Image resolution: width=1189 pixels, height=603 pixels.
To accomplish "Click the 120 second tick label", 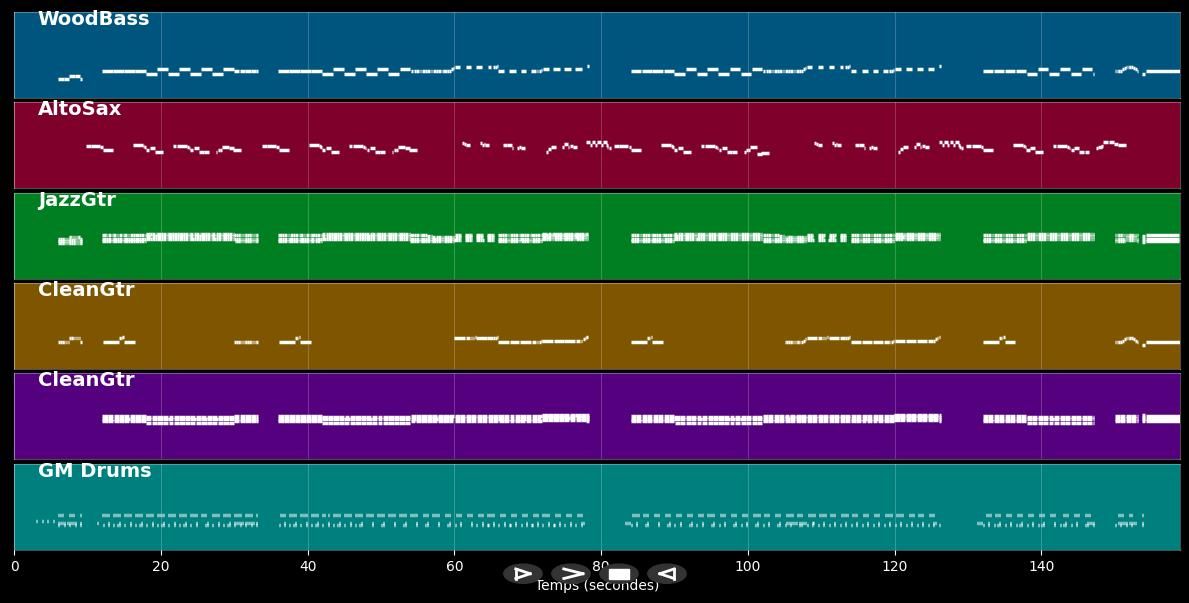I will (895, 566).
